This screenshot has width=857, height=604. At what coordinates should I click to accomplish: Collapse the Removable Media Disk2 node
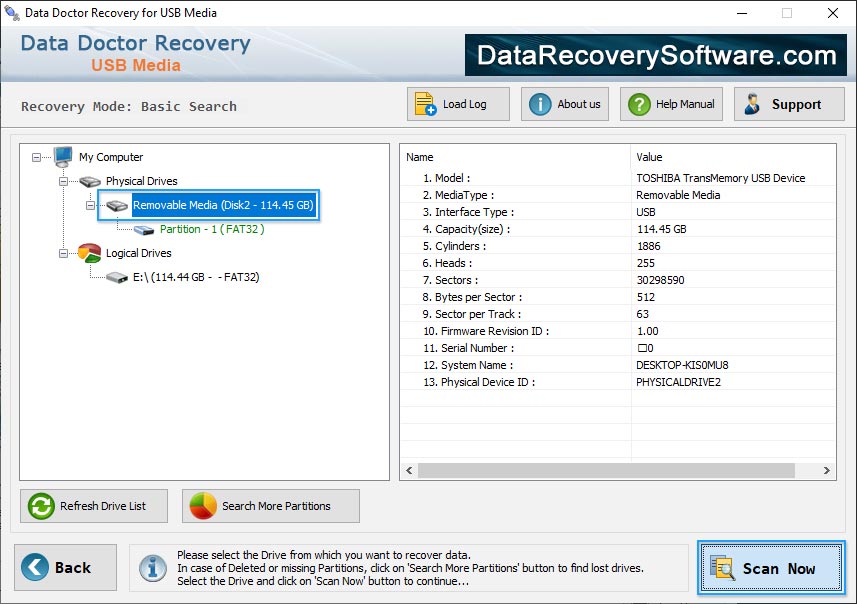[91, 205]
